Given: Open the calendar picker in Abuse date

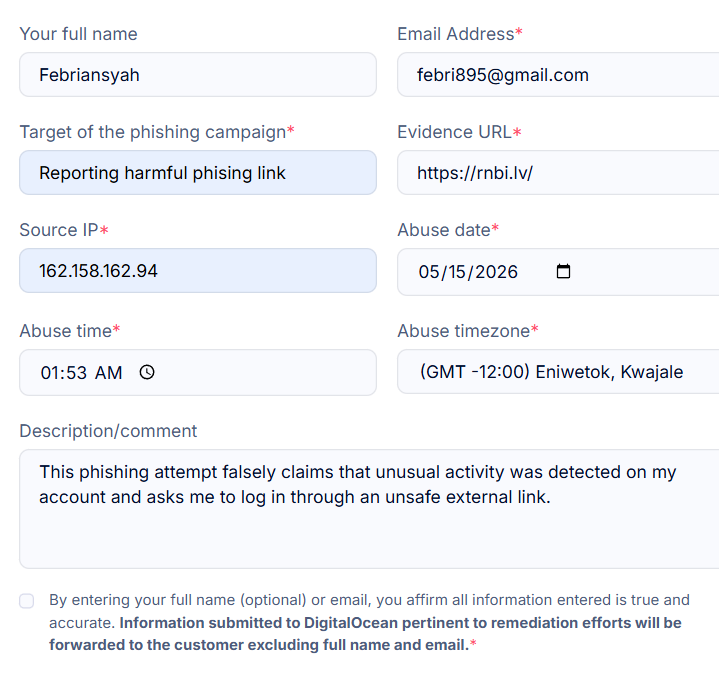Looking at the screenshot, I should coord(563,271).
